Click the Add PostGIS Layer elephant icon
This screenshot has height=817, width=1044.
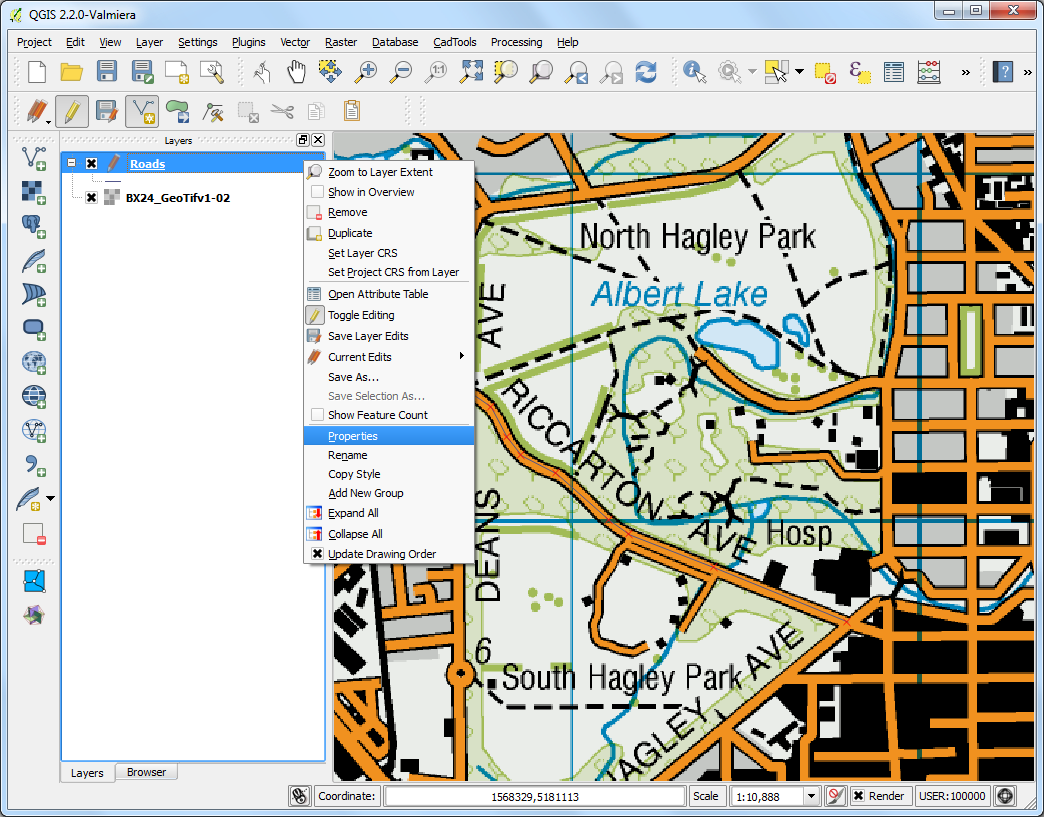coord(34,225)
